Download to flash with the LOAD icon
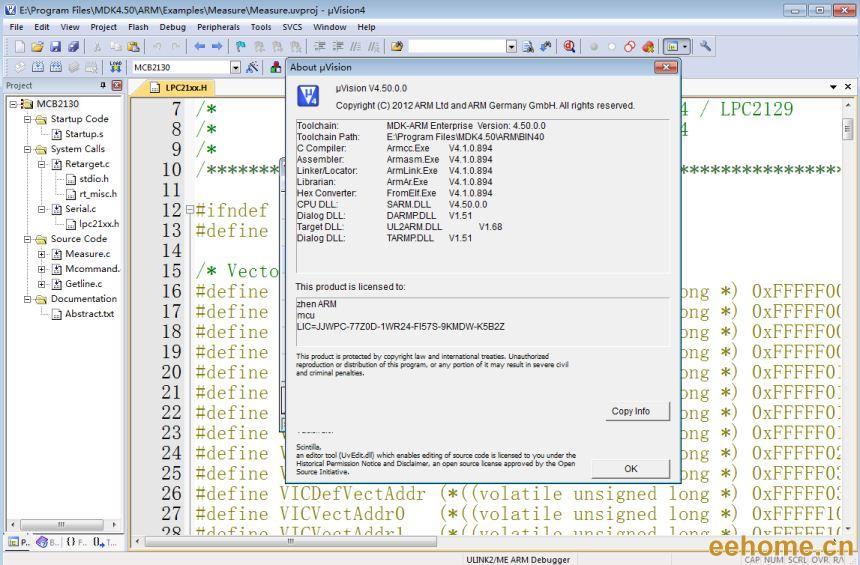Viewport: 860px width, 565px height. coord(115,67)
